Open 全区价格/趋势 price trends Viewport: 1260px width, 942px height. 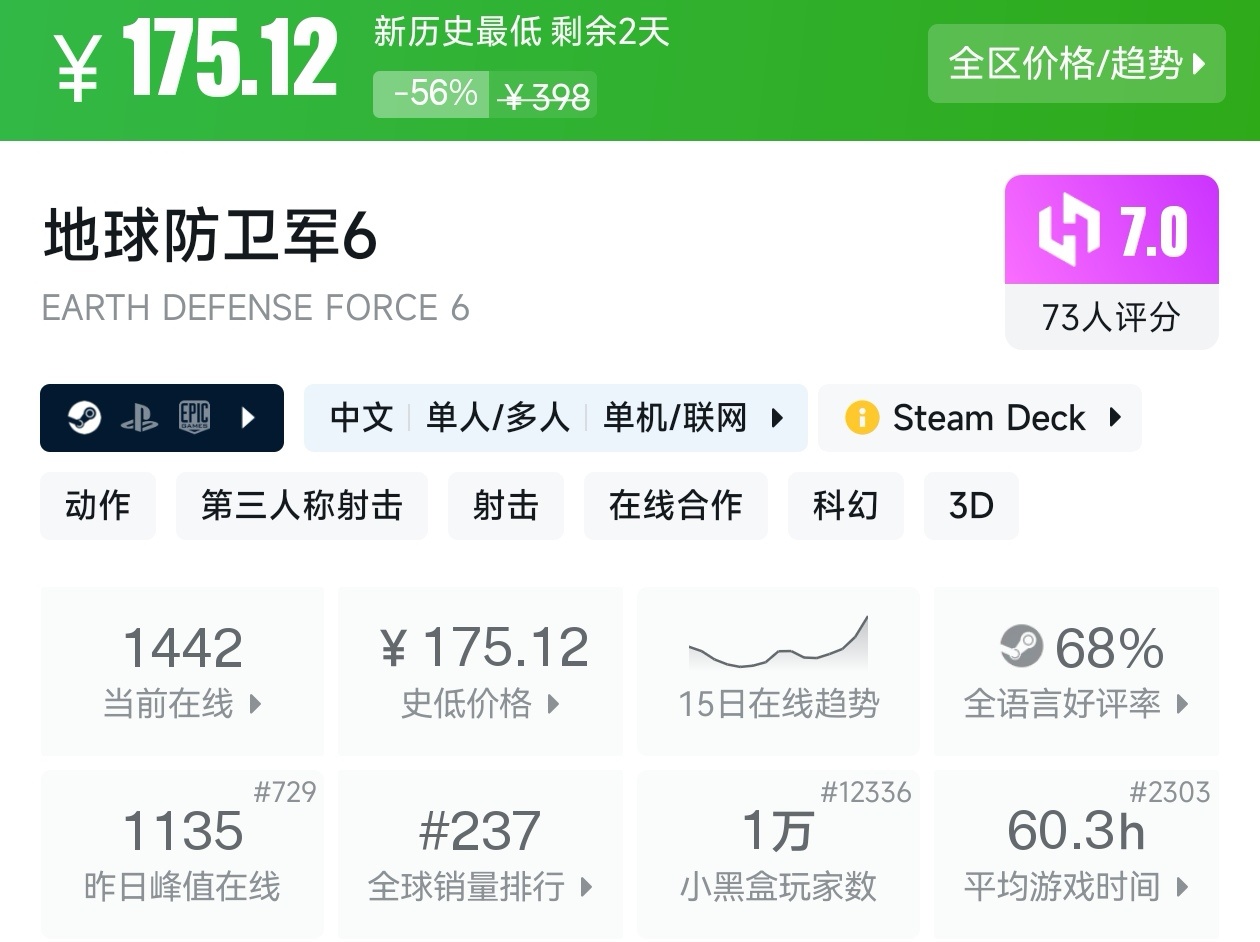[1076, 64]
